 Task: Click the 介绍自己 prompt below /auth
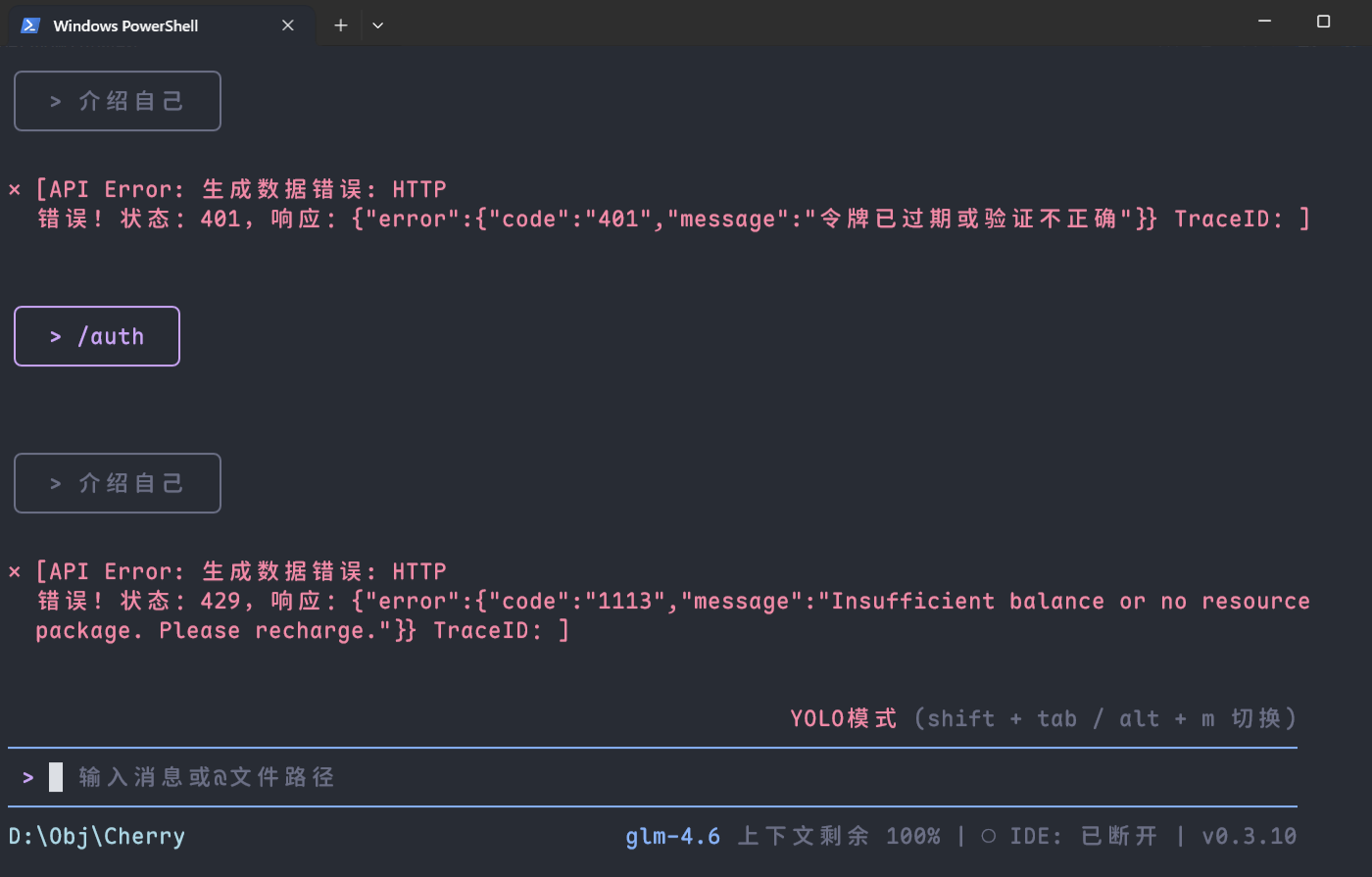click(x=118, y=483)
